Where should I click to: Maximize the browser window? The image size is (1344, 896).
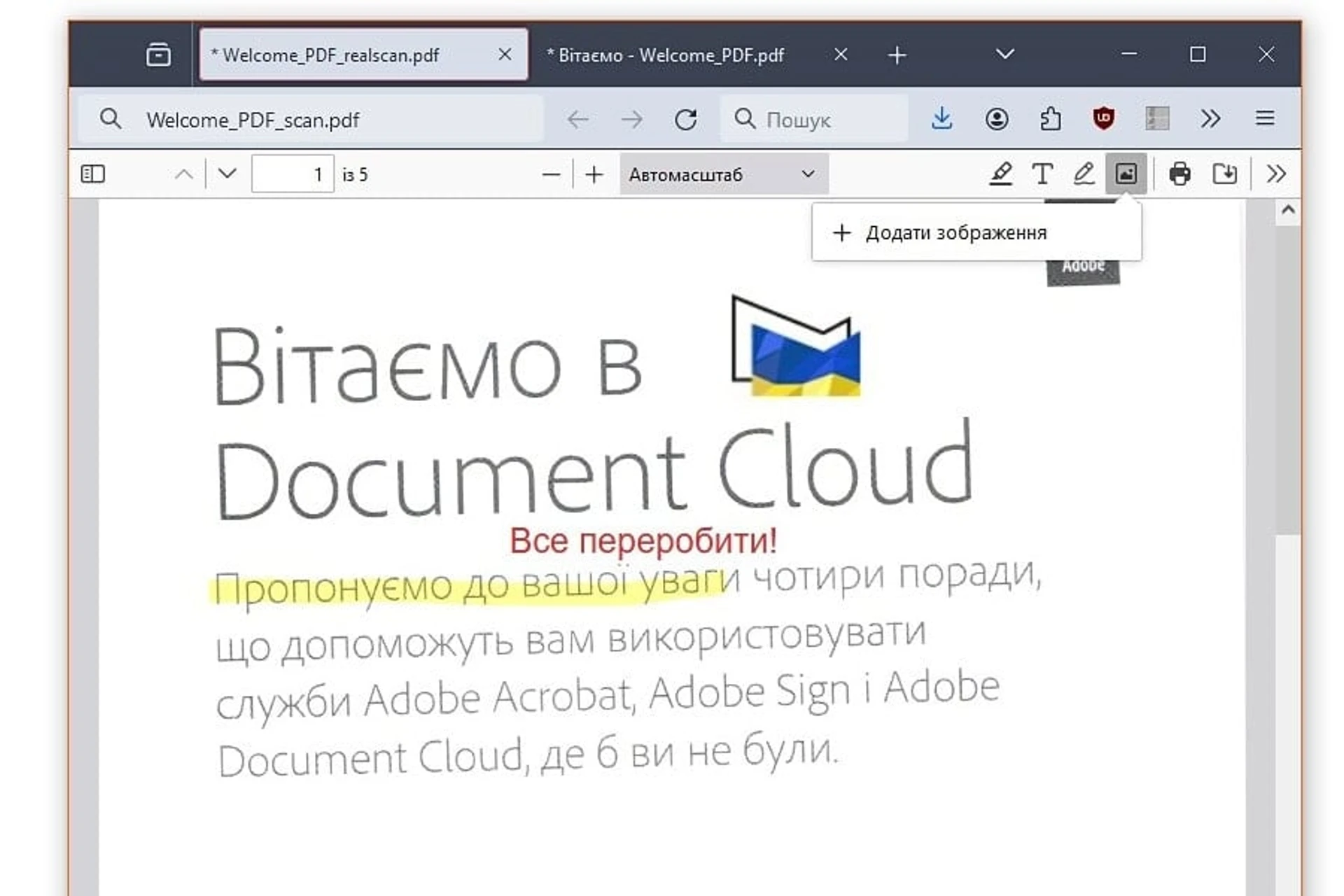click(x=1198, y=54)
